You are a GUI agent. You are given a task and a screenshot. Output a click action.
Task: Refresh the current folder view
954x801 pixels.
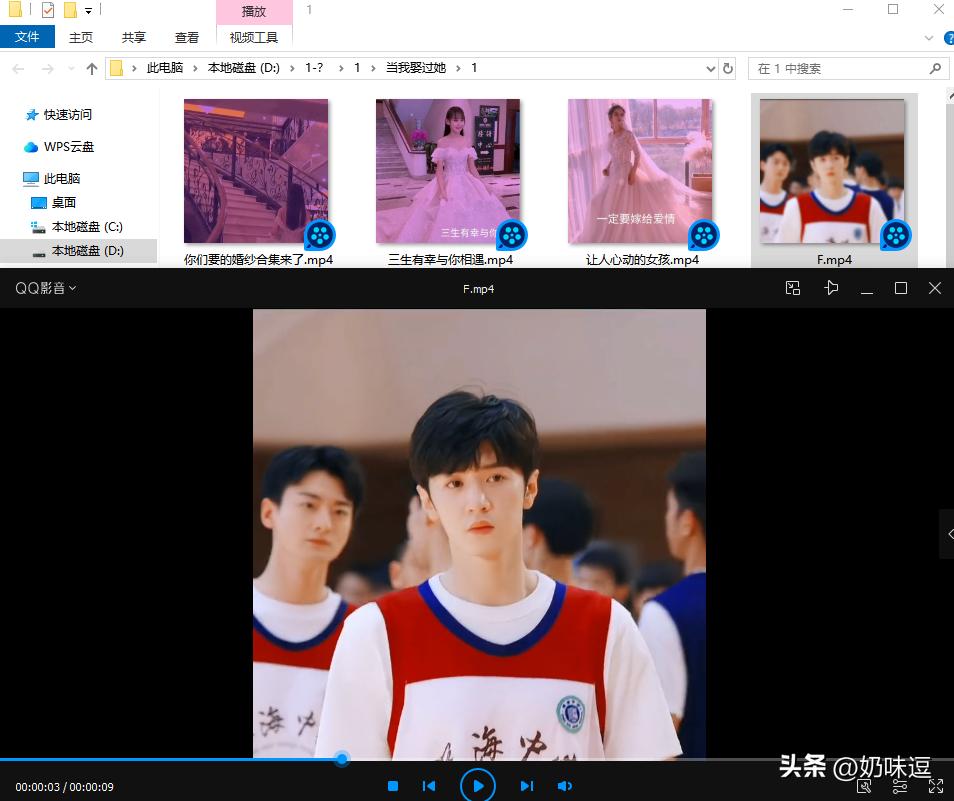click(728, 69)
